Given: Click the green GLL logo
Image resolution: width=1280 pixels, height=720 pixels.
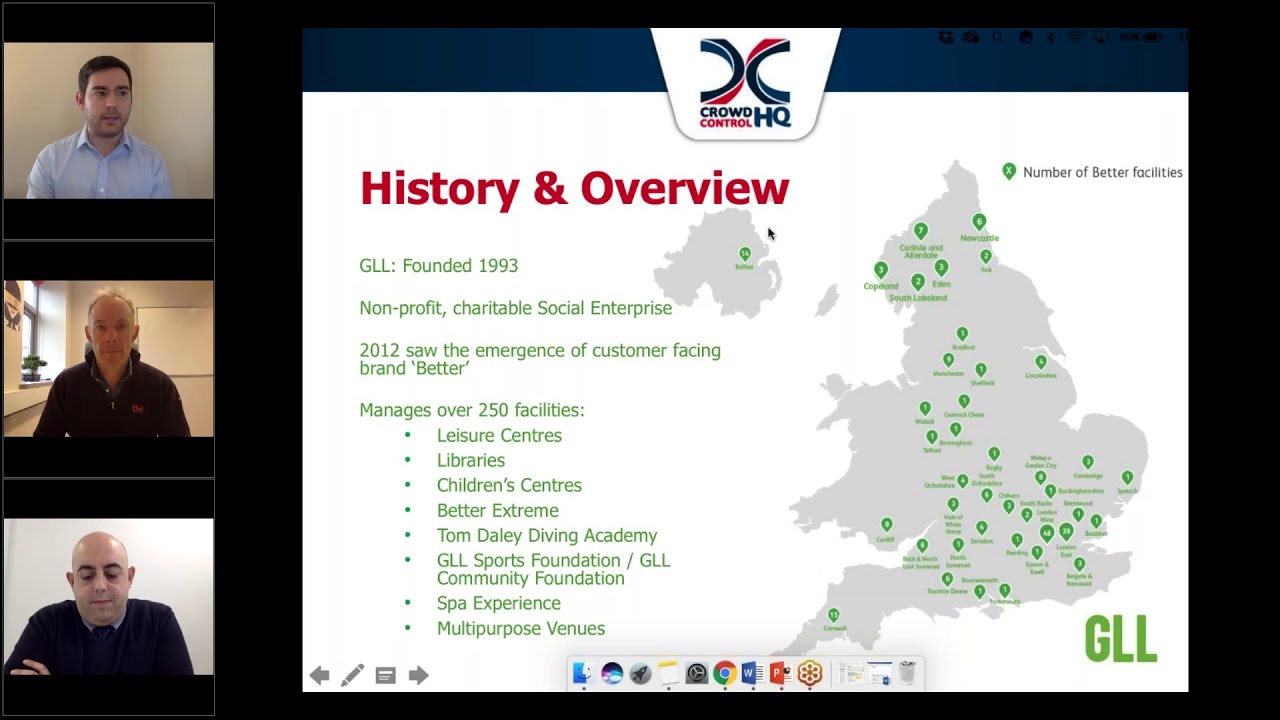Looking at the screenshot, I should (1120, 639).
